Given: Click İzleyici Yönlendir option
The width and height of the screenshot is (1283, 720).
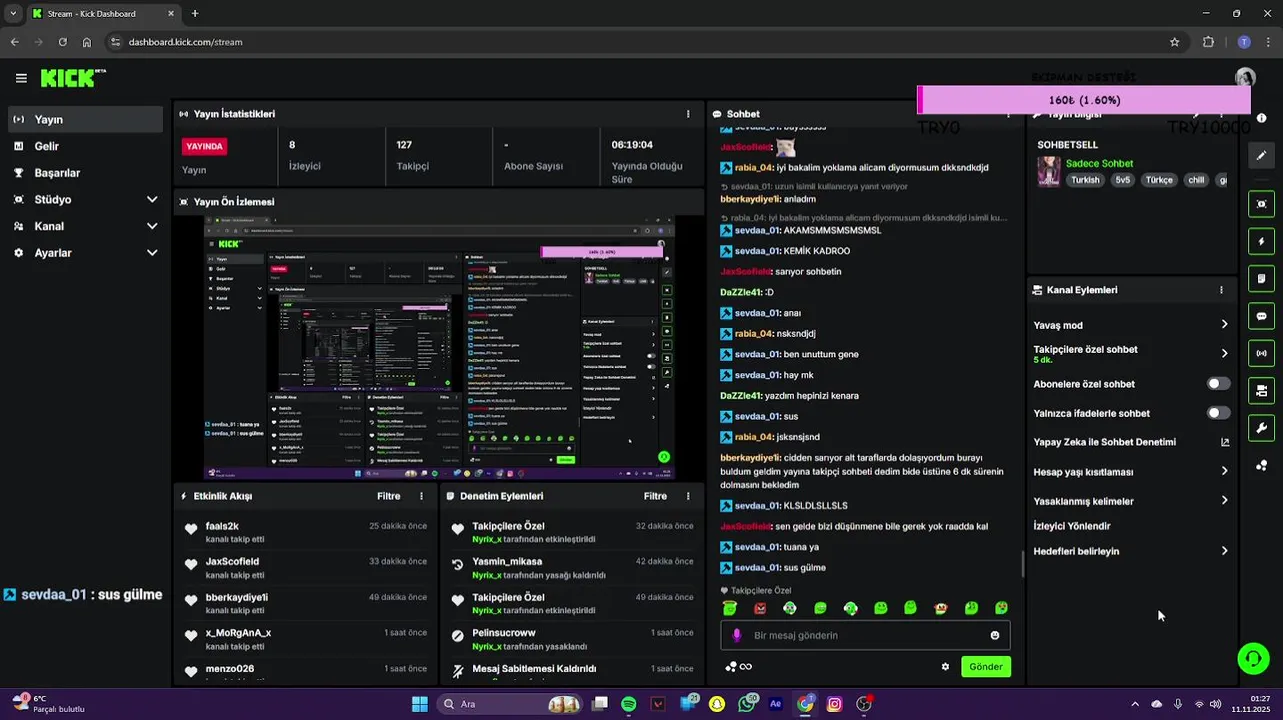Looking at the screenshot, I should pos(1072,526).
